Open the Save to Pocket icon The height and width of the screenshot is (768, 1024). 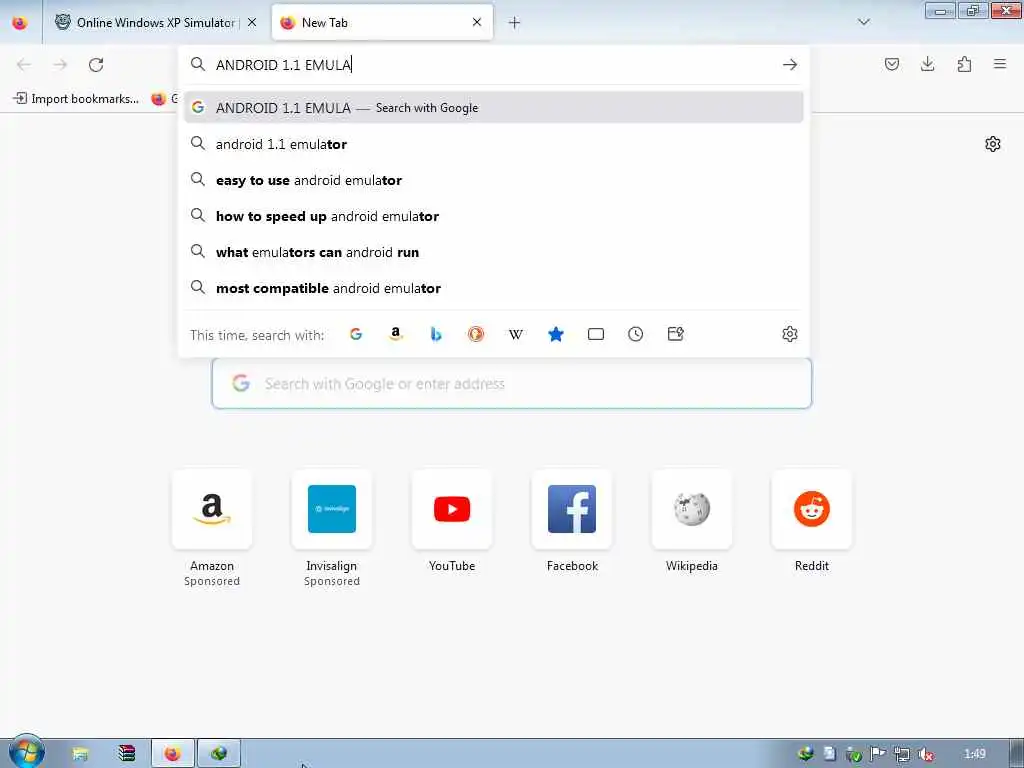click(891, 64)
